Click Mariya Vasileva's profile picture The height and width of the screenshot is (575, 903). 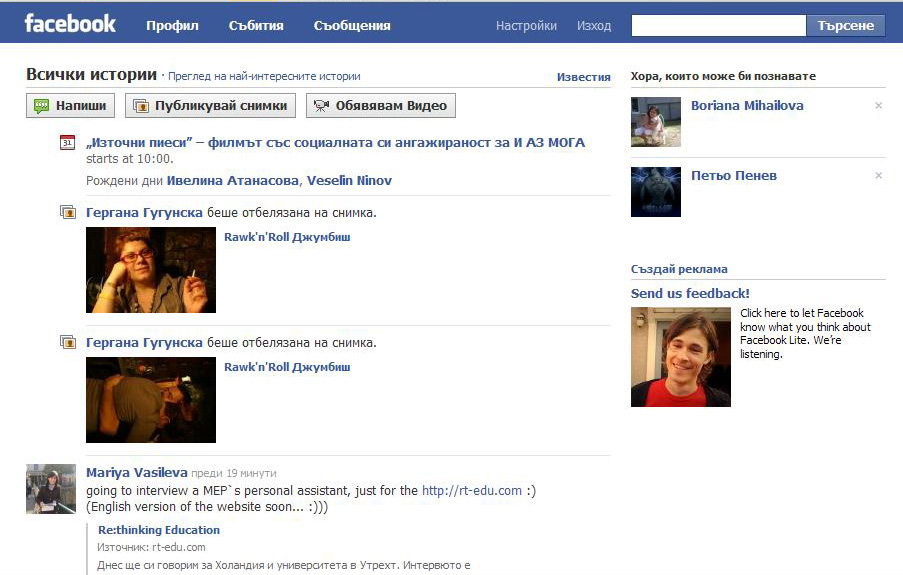[x=51, y=489]
